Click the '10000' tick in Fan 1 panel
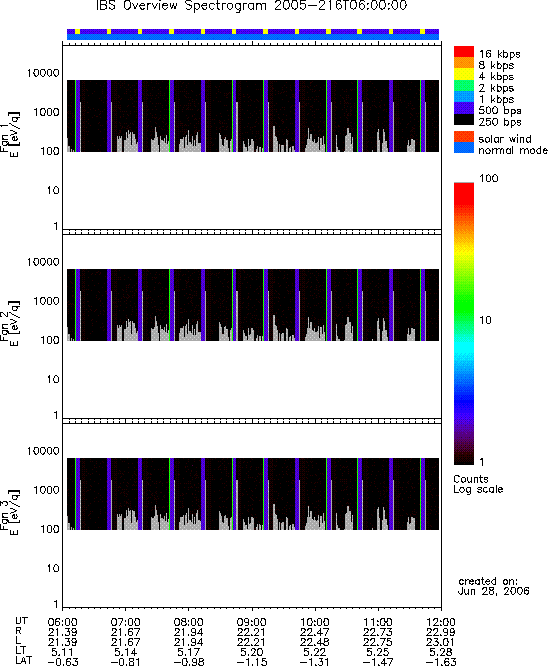 click(x=43, y=73)
